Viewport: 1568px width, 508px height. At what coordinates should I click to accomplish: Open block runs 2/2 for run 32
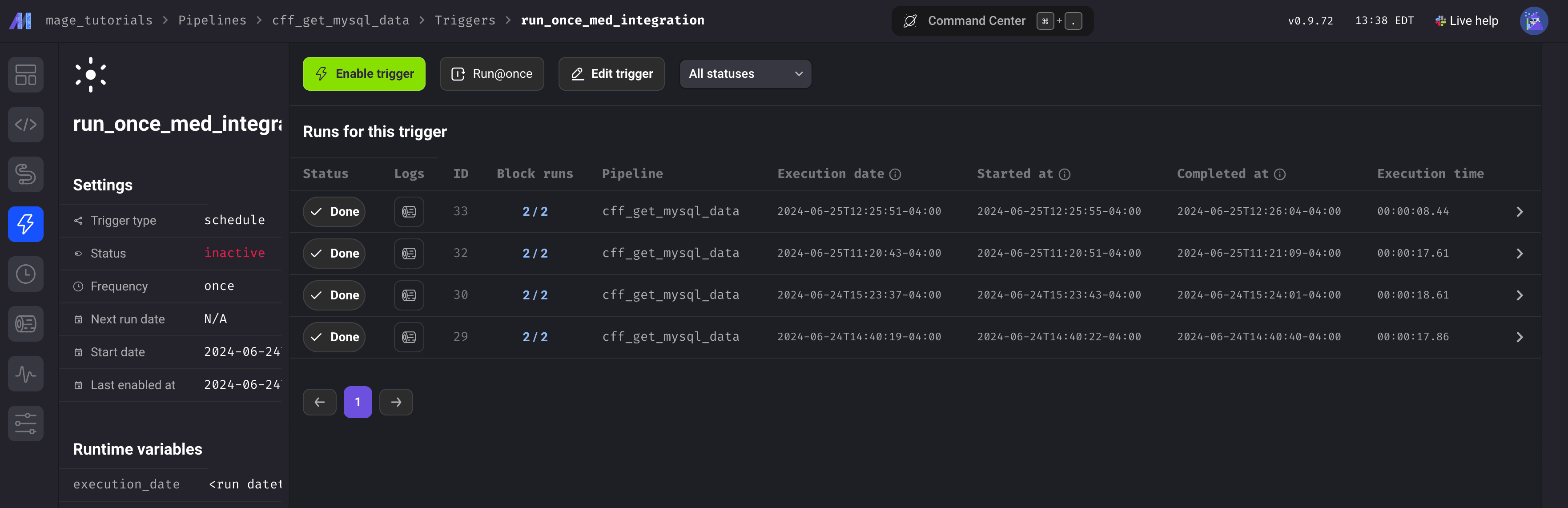point(535,254)
